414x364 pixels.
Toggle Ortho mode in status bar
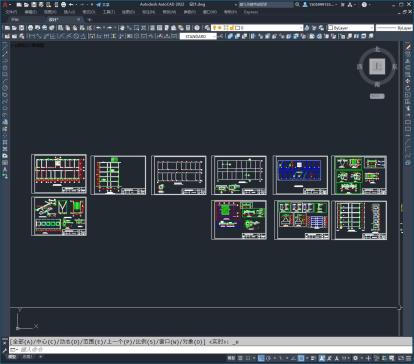[261, 358]
